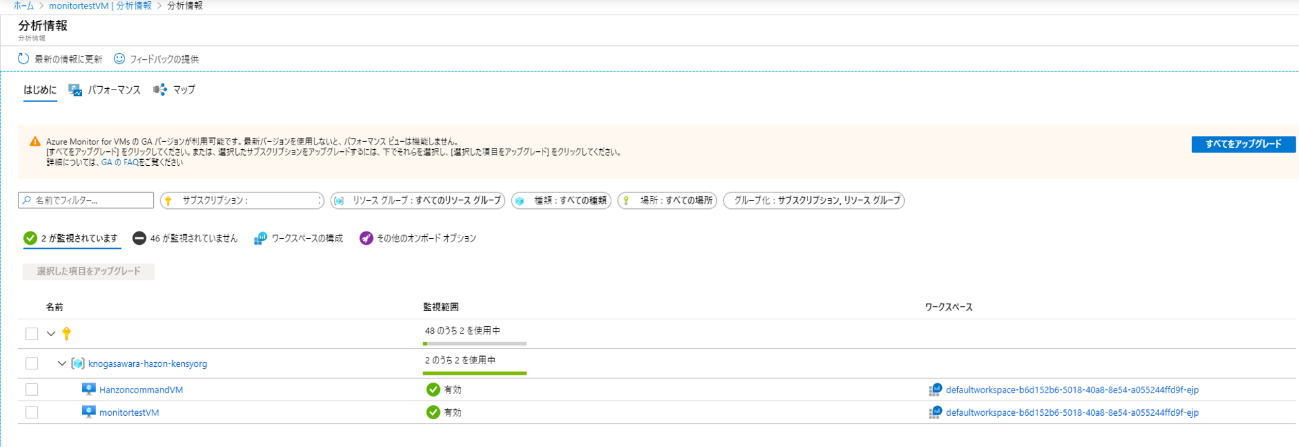Switch to the はじめに tab
Viewport: 1299px width, 447px height.
point(40,90)
